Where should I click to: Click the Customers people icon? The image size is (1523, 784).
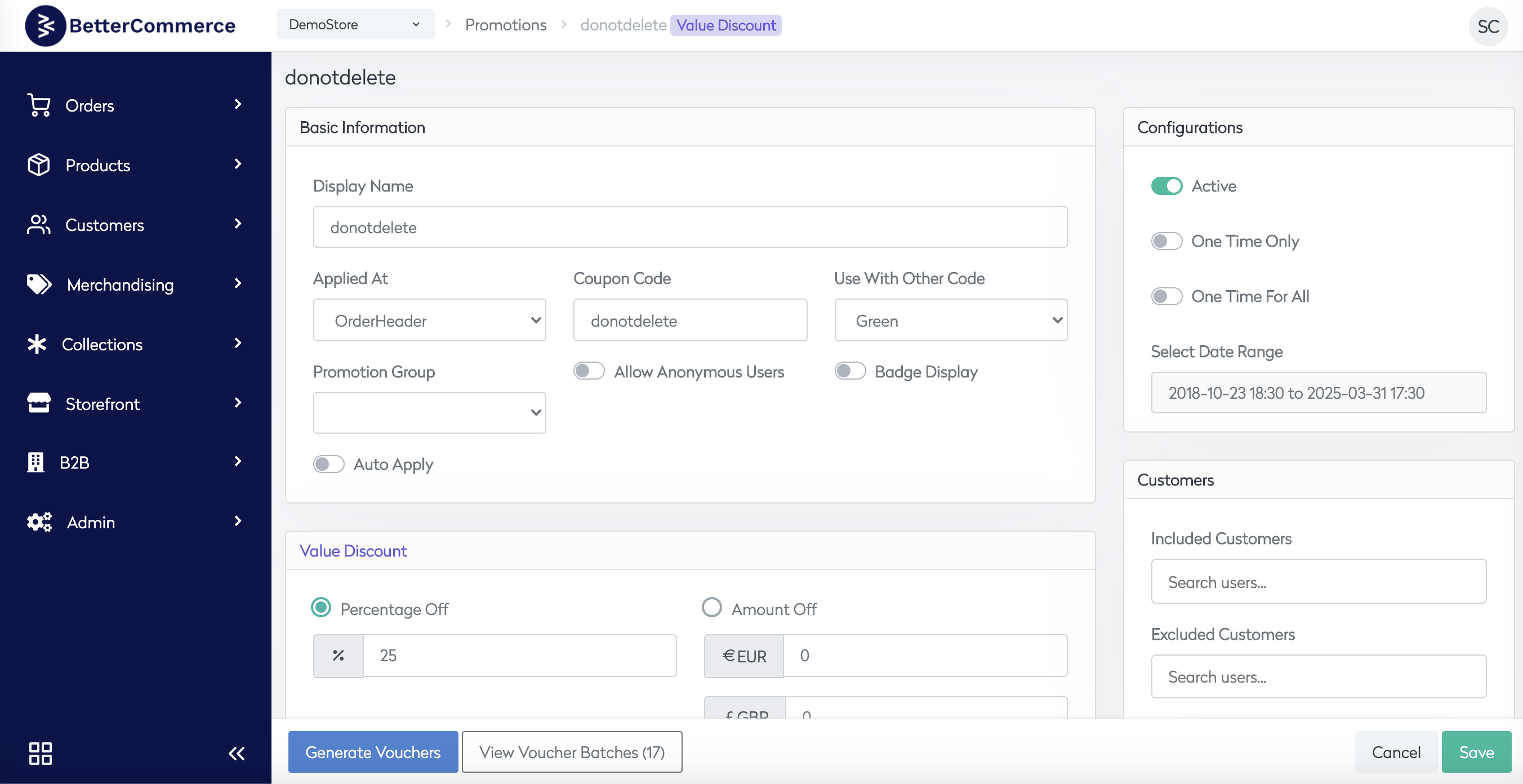point(39,225)
